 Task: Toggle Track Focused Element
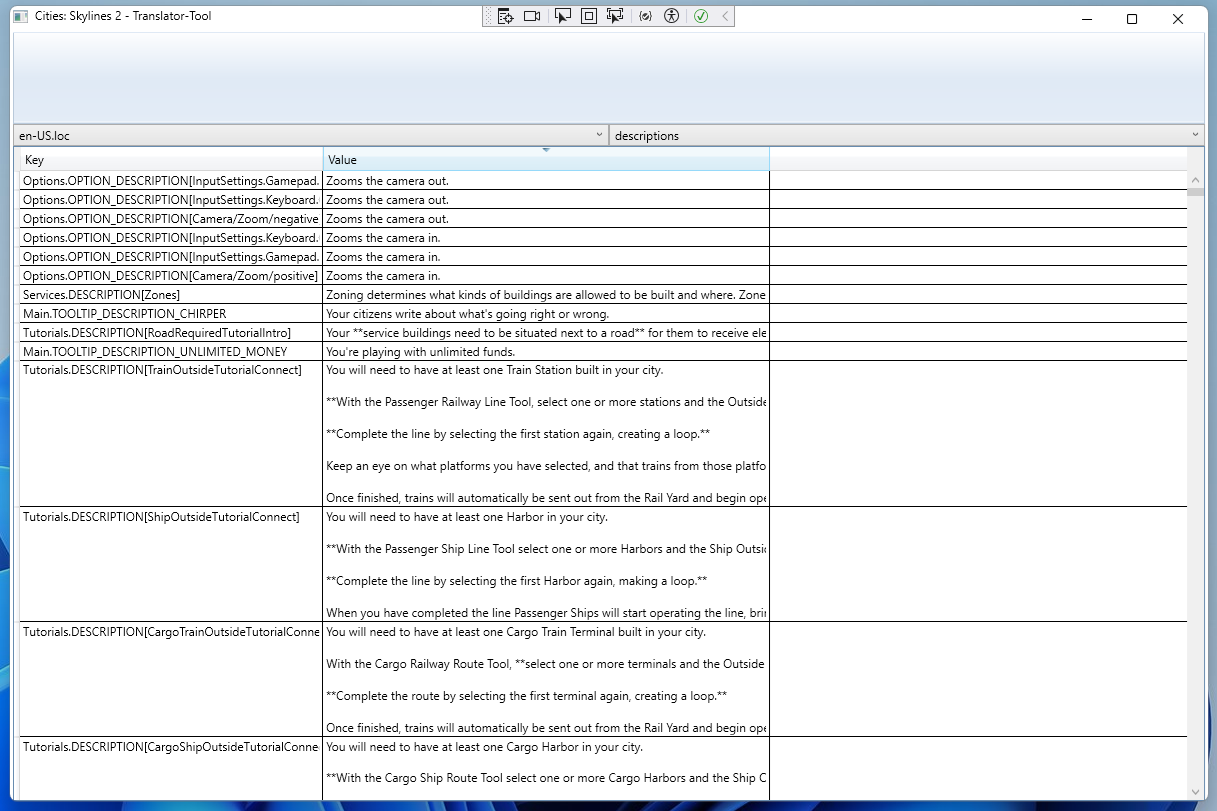614,15
